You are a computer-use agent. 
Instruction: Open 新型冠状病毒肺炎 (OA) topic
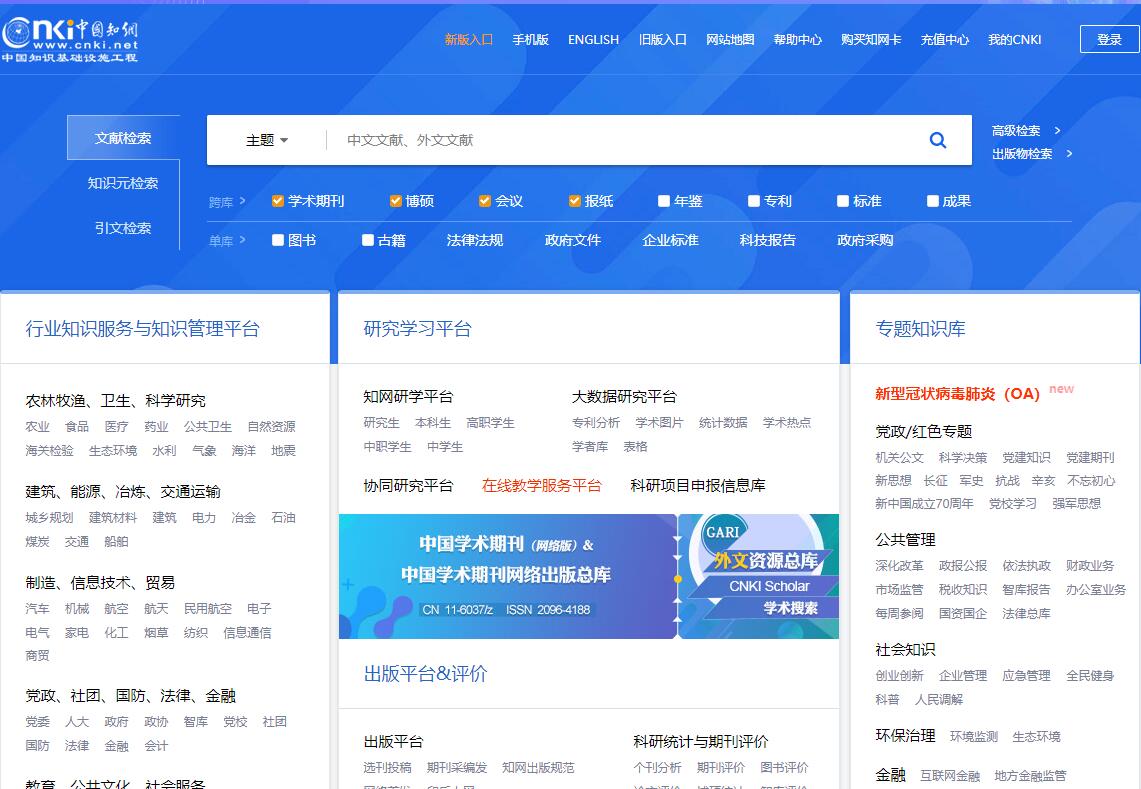click(958, 394)
